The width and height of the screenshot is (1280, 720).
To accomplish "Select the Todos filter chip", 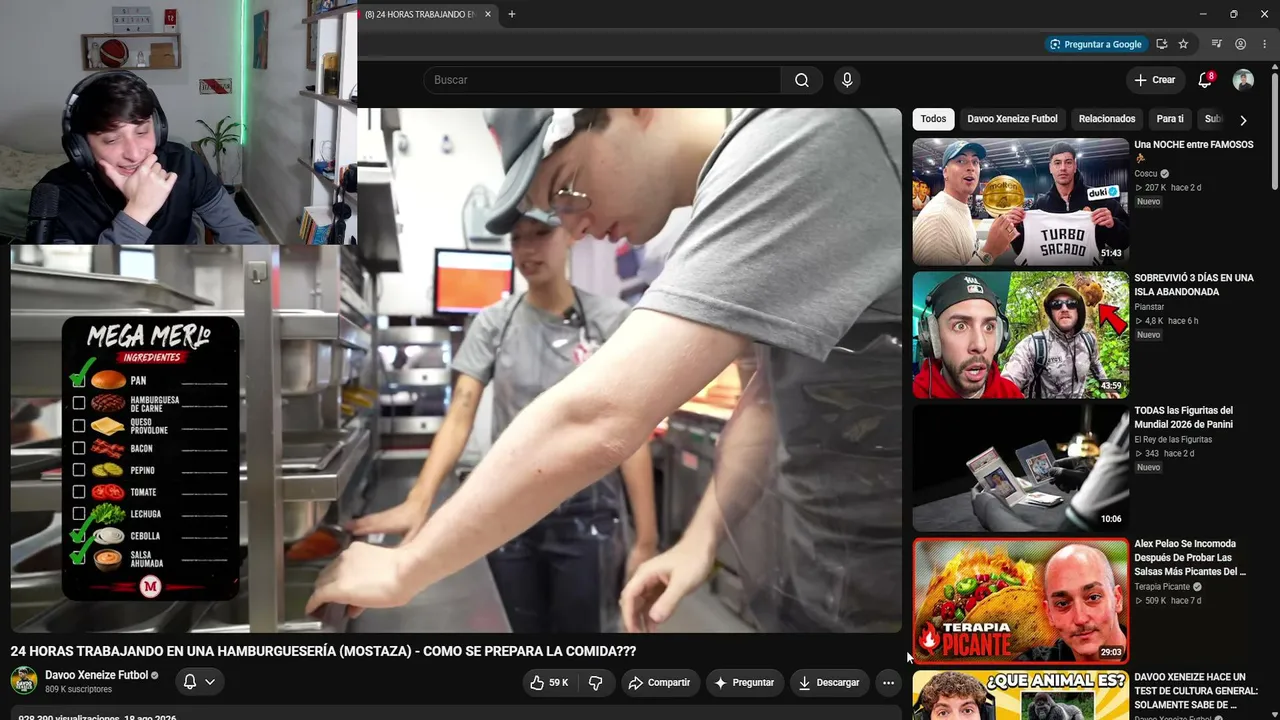I will (933, 119).
